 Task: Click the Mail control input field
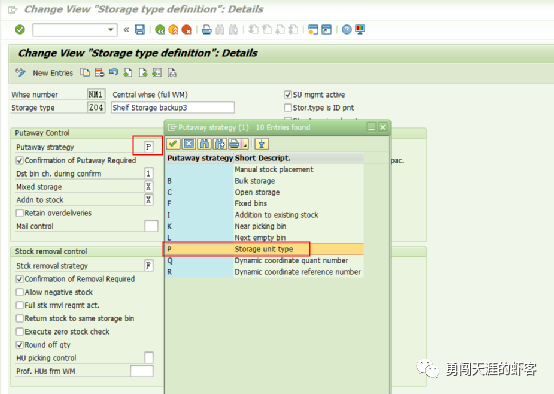point(151,226)
